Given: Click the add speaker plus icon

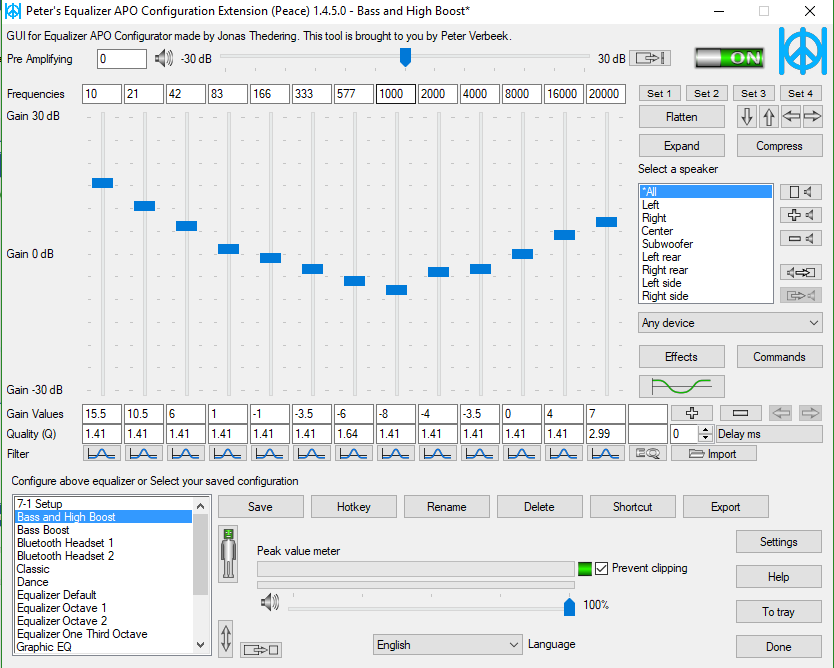Looking at the screenshot, I should (800, 215).
